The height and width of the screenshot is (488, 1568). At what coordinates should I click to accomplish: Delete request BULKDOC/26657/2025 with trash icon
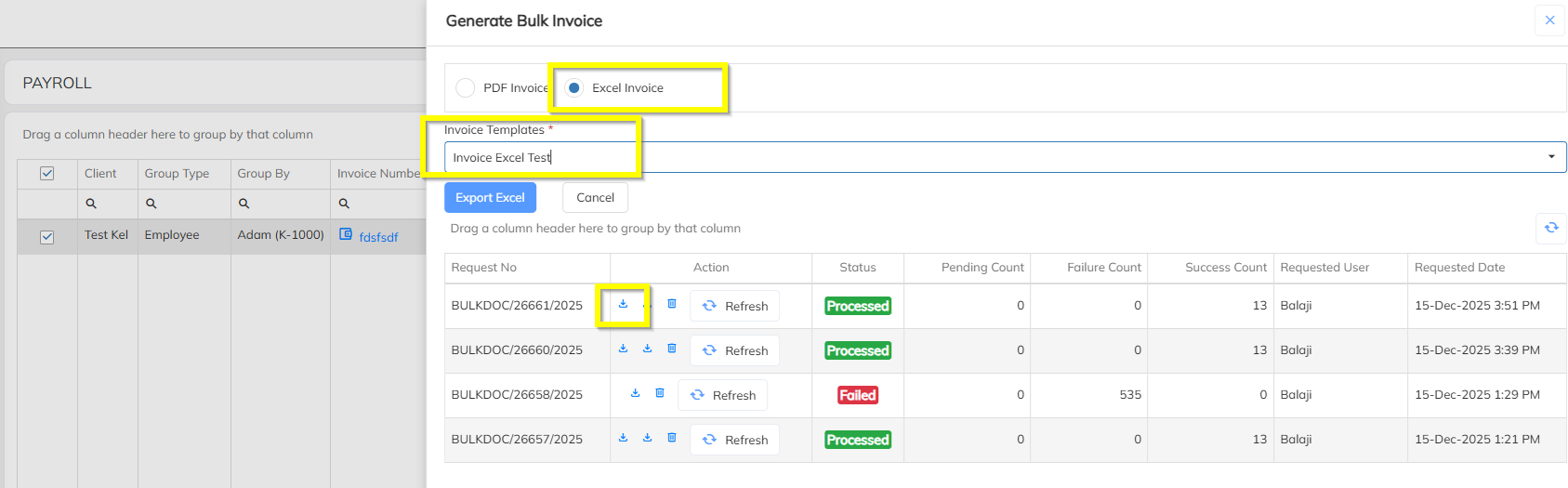(x=671, y=438)
